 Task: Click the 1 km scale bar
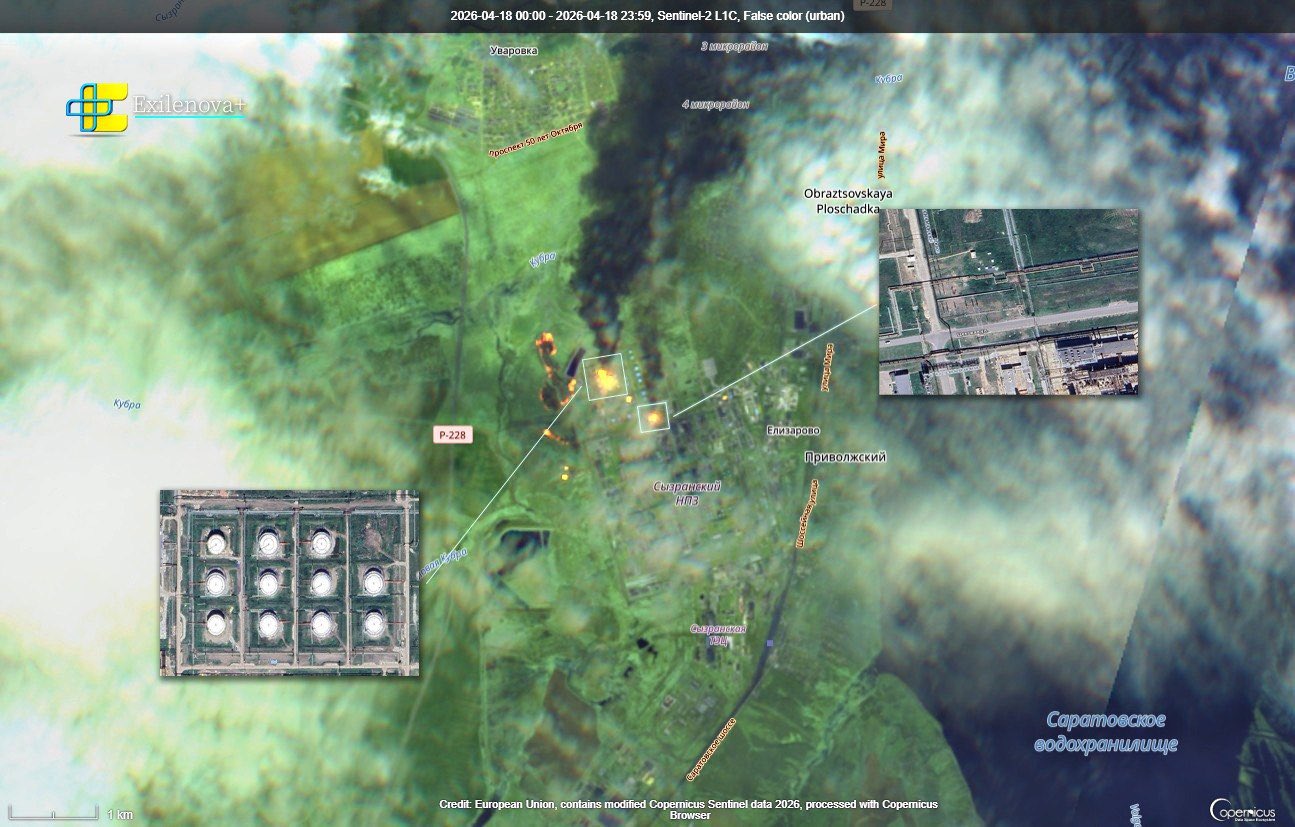point(70,812)
